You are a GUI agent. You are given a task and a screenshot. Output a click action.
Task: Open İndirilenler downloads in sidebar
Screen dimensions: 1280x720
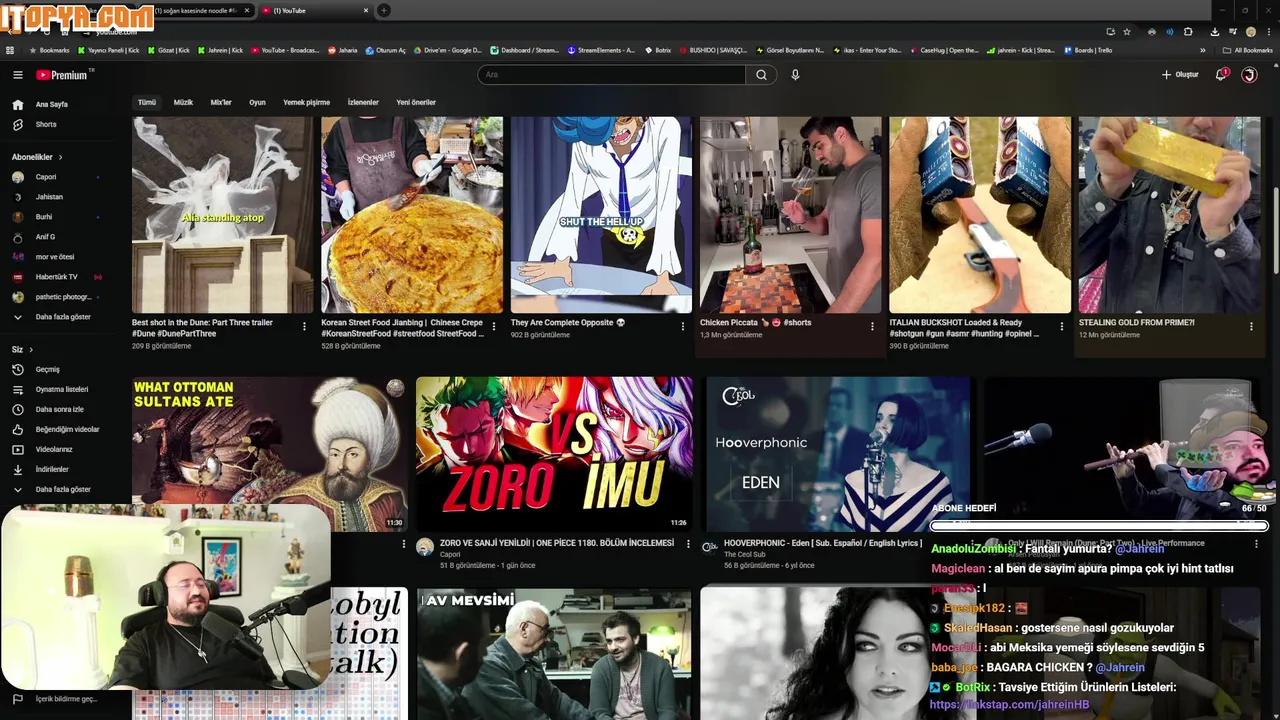coord(52,469)
